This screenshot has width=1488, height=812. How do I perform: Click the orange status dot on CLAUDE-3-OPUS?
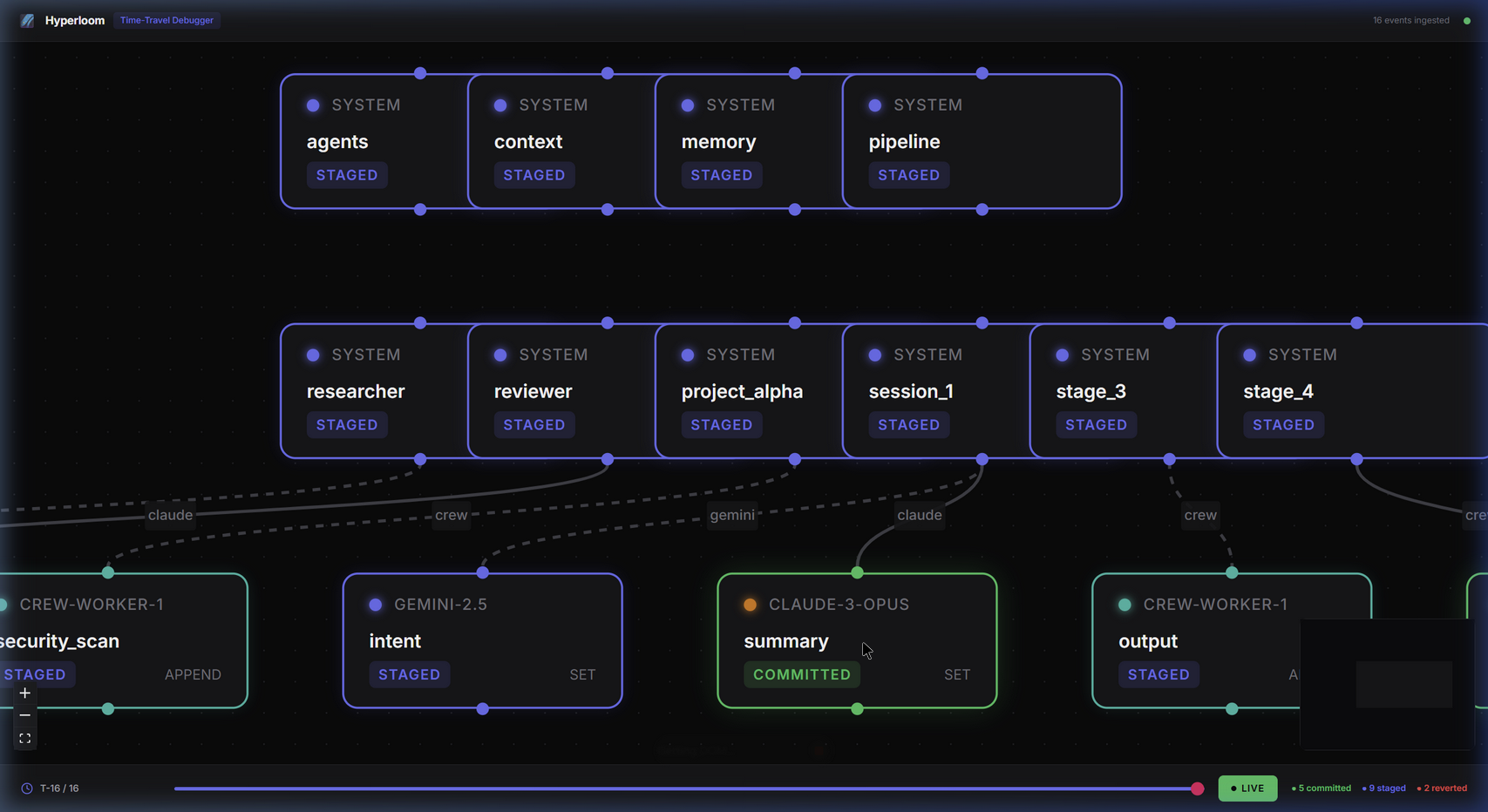(750, 604)
